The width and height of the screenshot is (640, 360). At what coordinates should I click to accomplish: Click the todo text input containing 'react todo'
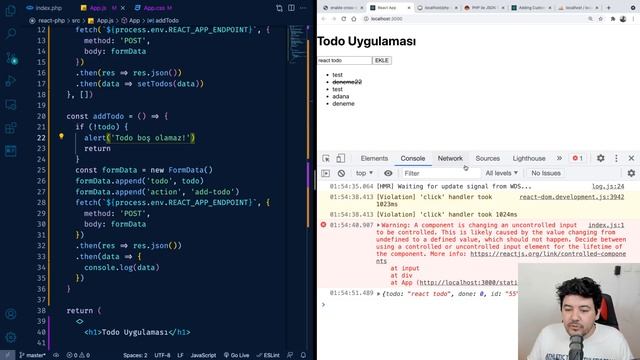click(x=344, y=60)
